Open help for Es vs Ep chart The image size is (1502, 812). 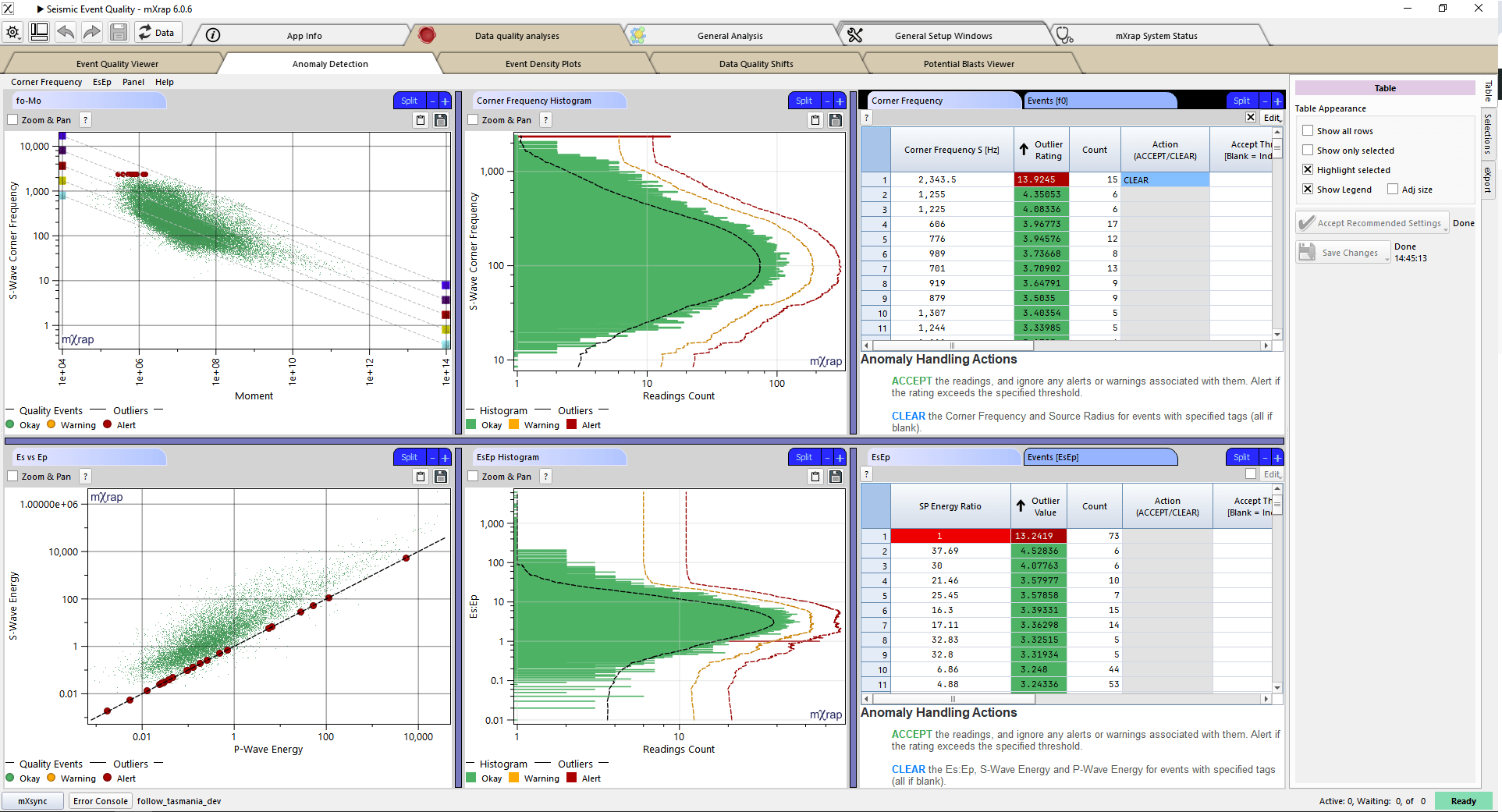[x=86, y=477]
